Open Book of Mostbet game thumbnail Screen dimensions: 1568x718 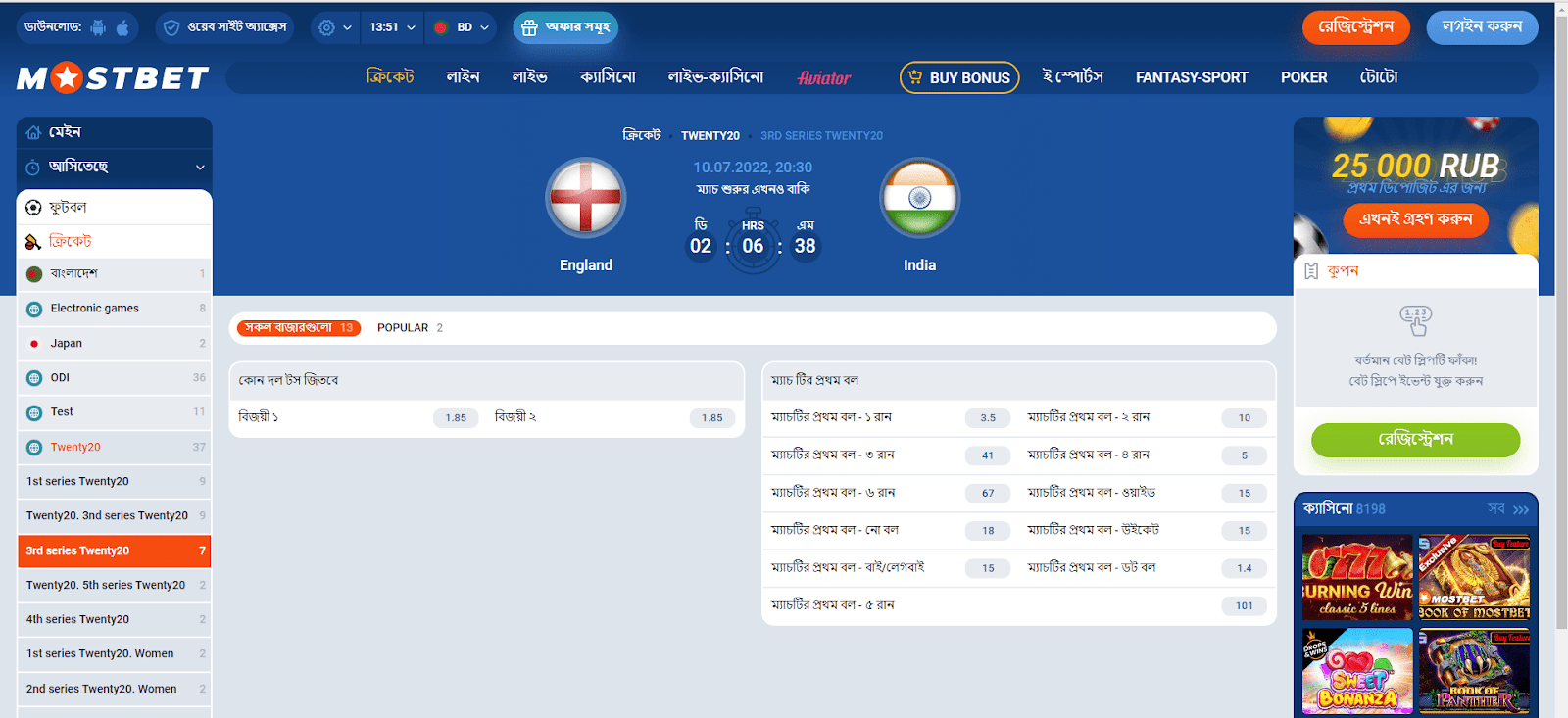click(x=1474, y=577)
